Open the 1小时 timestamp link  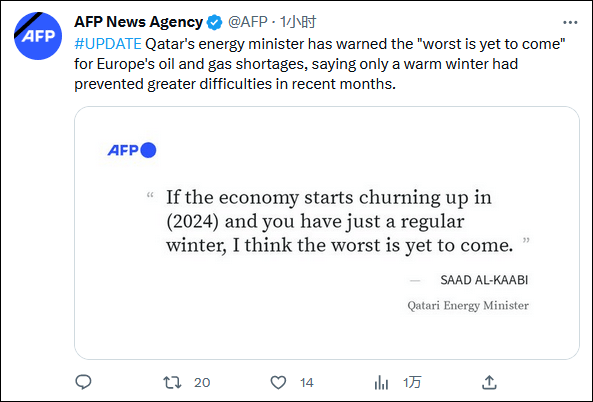[298, 22]
